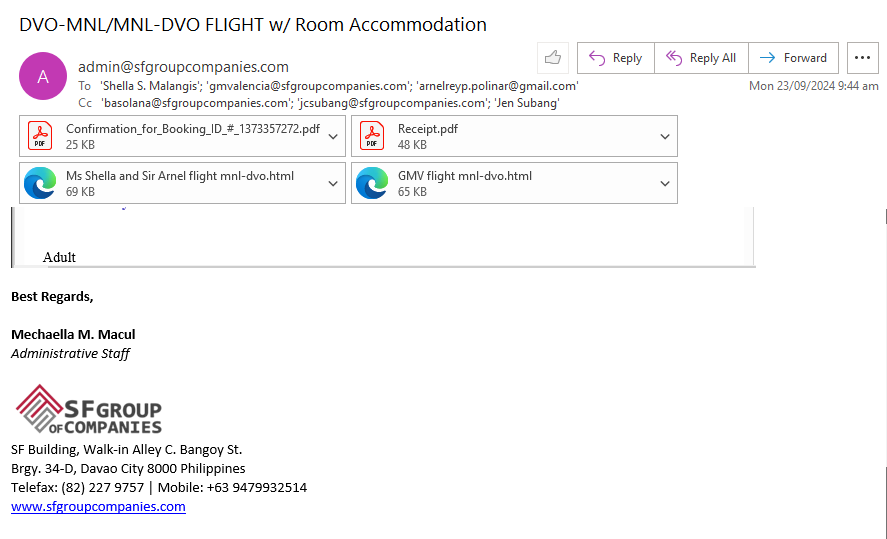Click the sender avatar with letter A
The height and width of the screenshot is (539, 887).
pos(43,76)
